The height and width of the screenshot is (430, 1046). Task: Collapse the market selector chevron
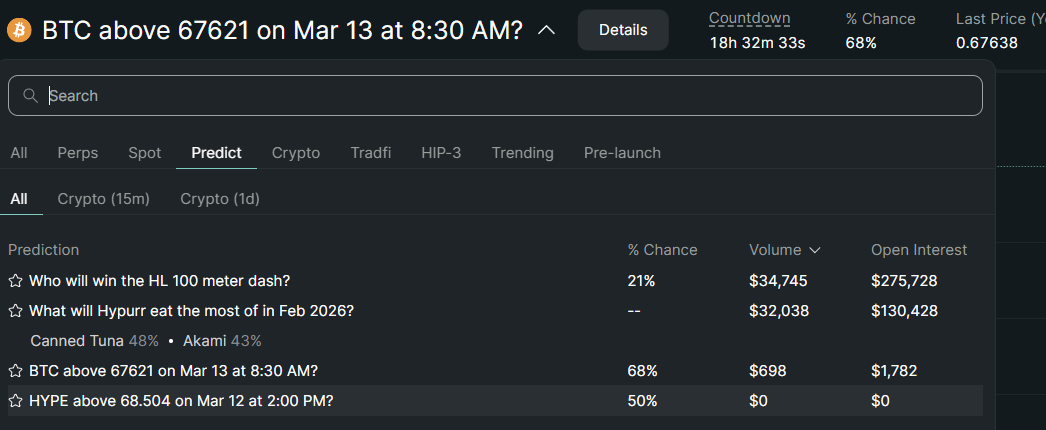point(546,30)
